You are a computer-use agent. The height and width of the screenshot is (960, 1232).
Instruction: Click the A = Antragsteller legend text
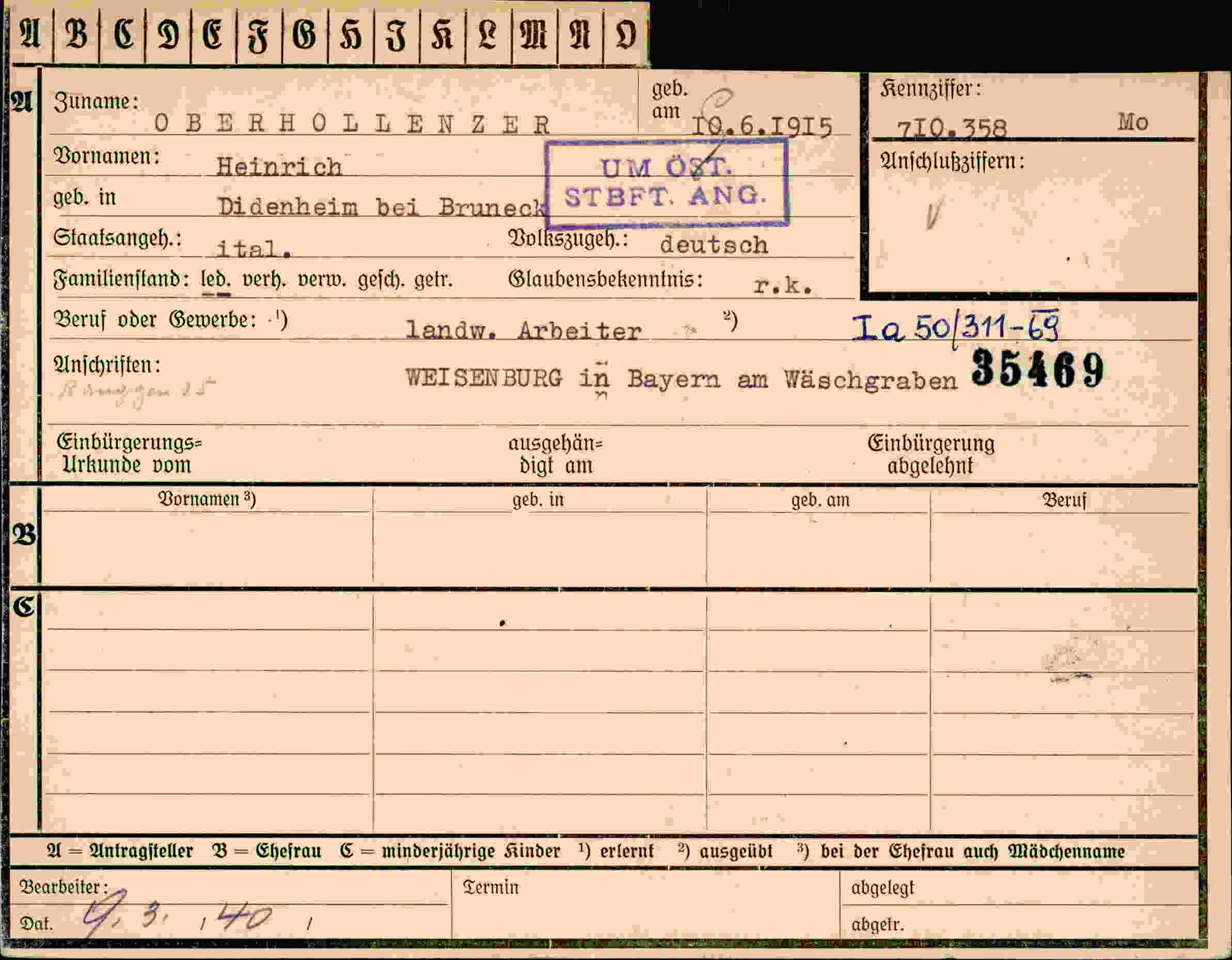point(120,851)
